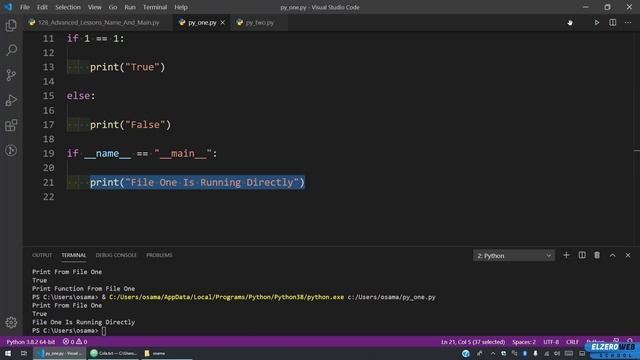Select the TERMINAL panel tab
Viewport: 640px width, 360px height.
pyautogui.click(x=74, y=255)
